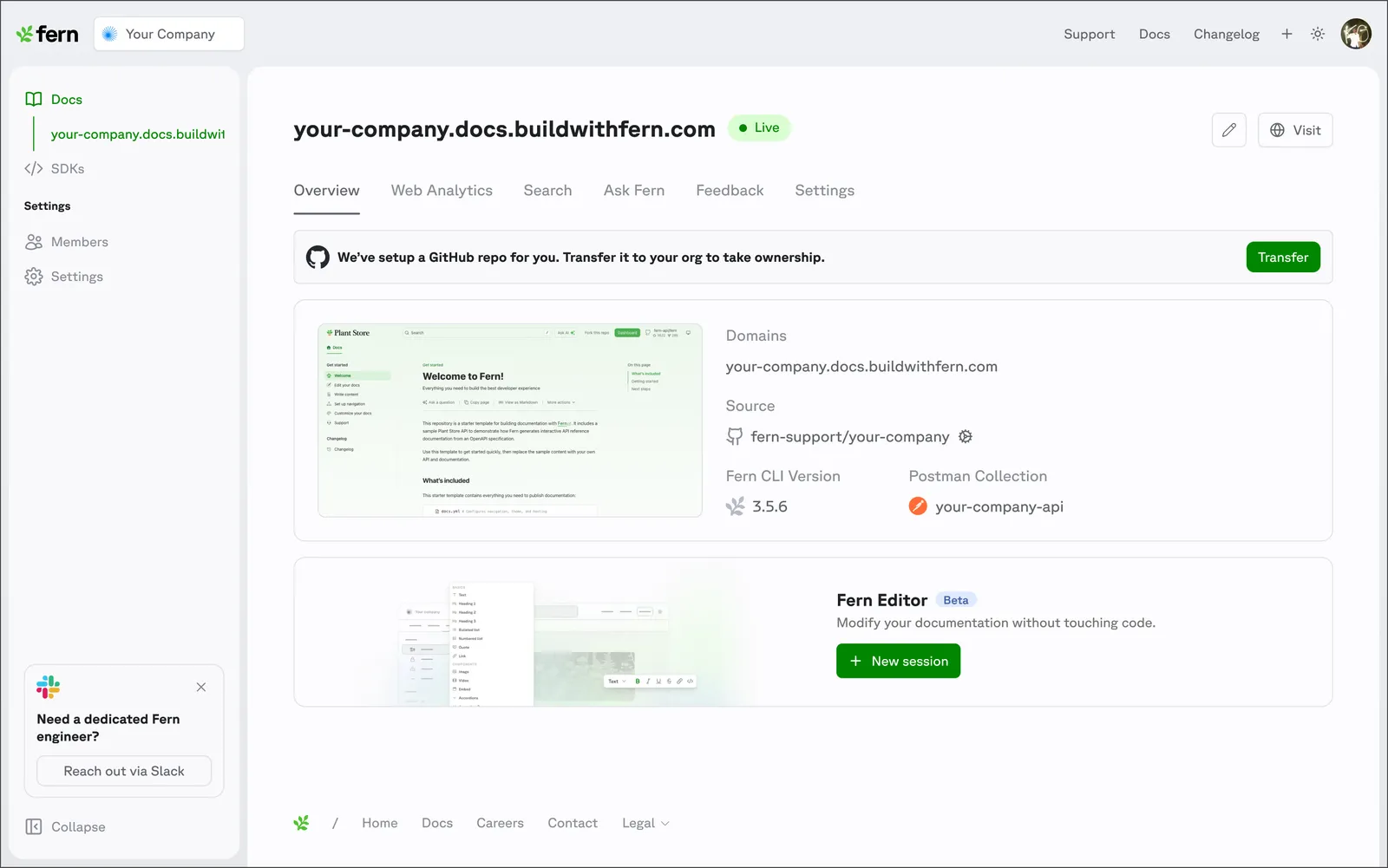Open Changelog in header
Screen dimensions: 1388x868
(1227, 34)
